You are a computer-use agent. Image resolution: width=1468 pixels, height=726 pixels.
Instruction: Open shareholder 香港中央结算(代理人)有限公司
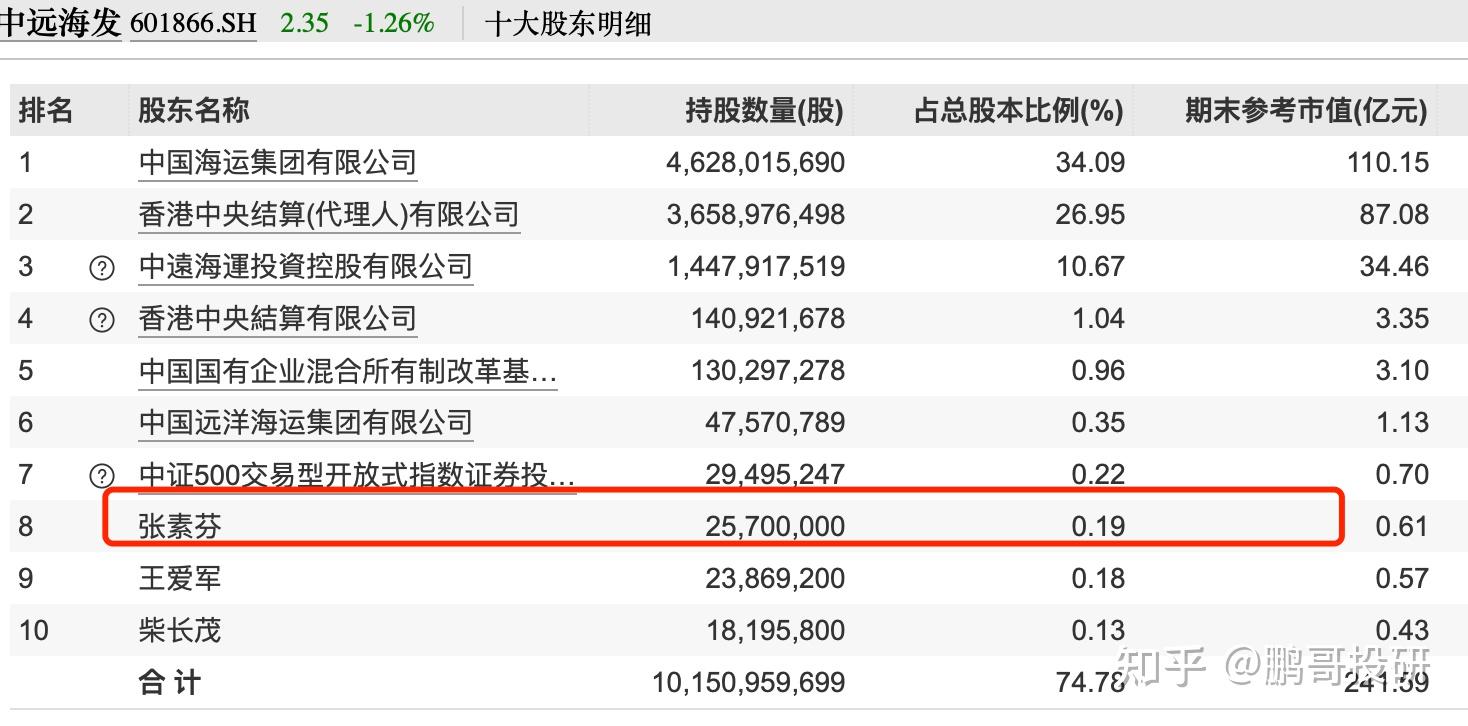pyautogui.click(x=329, y=215)
